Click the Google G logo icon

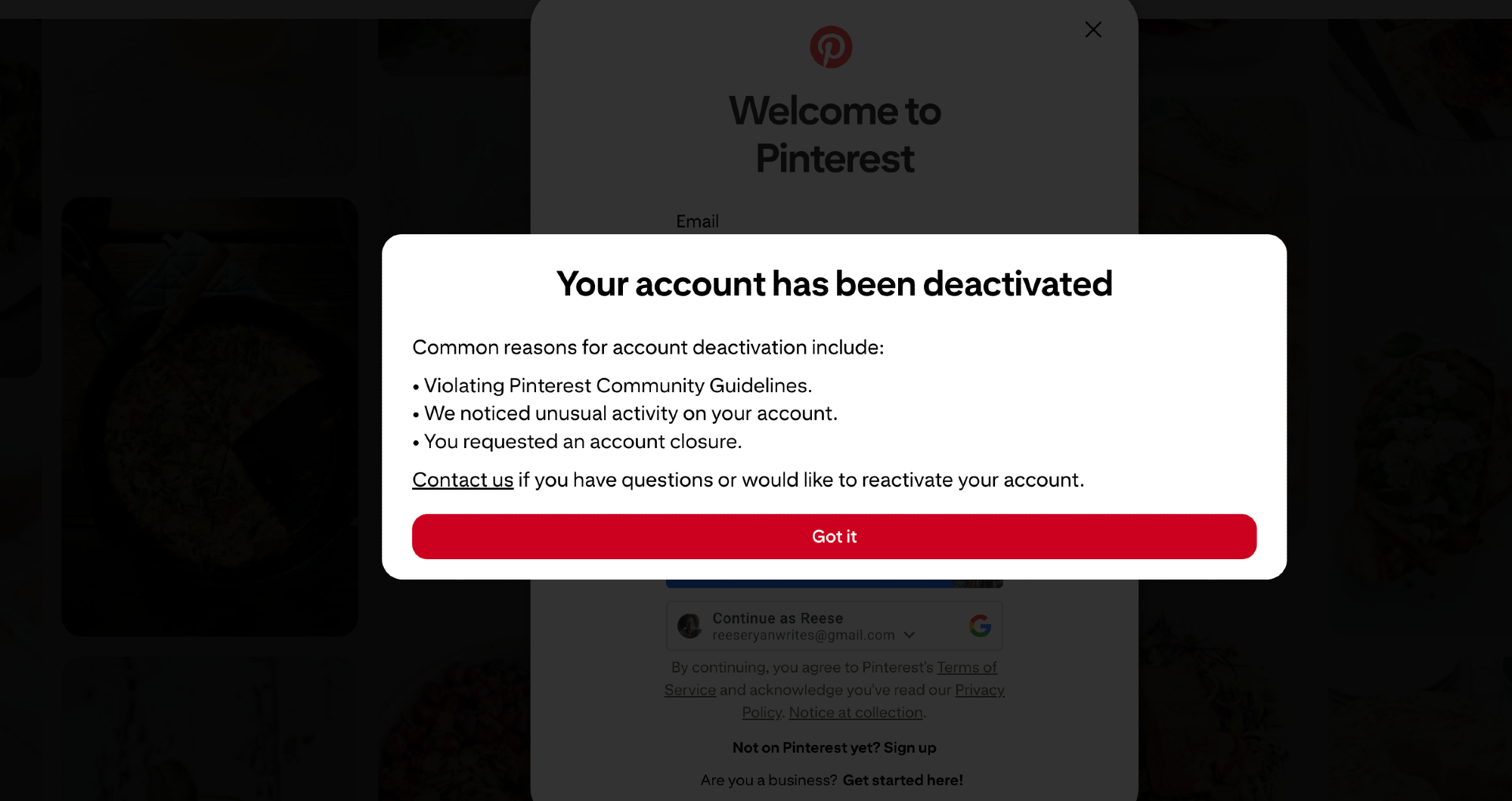(x=980, y=626)
